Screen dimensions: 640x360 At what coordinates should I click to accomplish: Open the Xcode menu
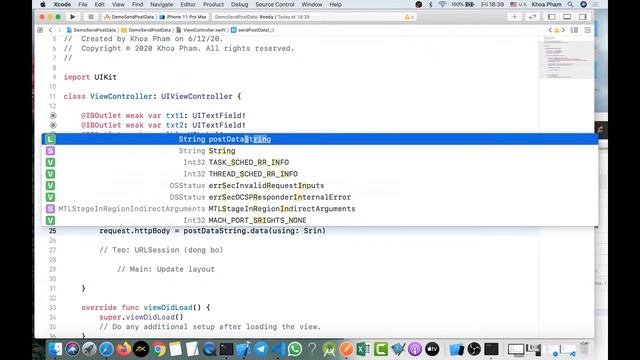62,4
